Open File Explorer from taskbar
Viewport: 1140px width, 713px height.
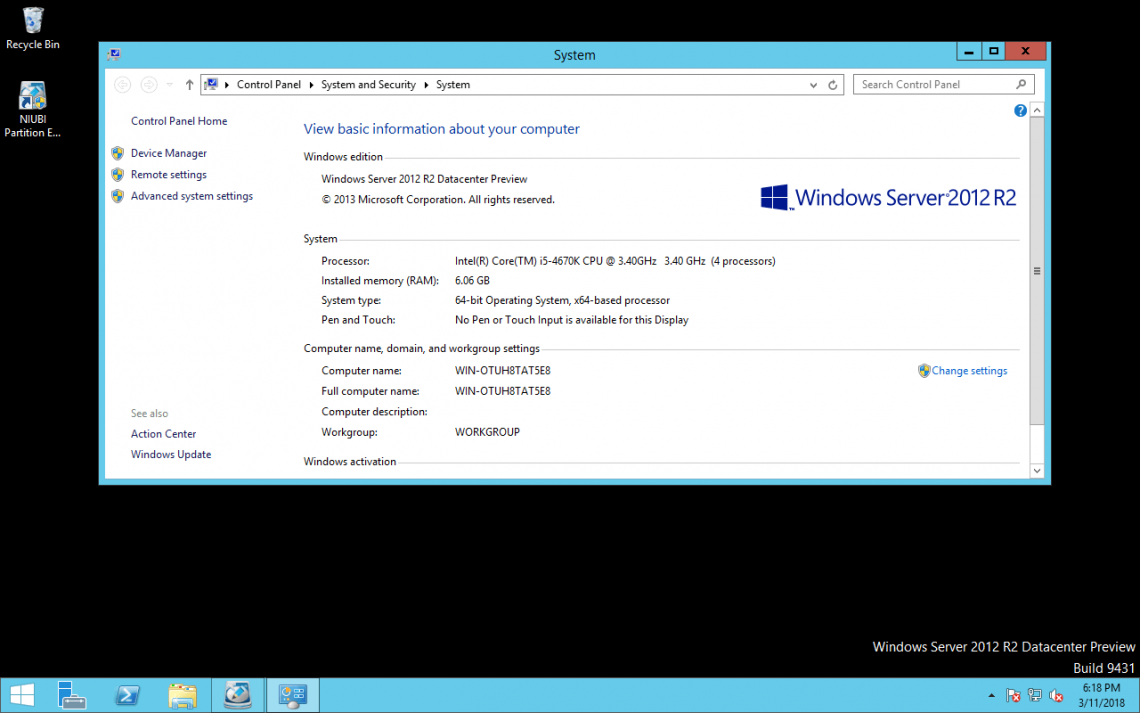click(182, 696)
